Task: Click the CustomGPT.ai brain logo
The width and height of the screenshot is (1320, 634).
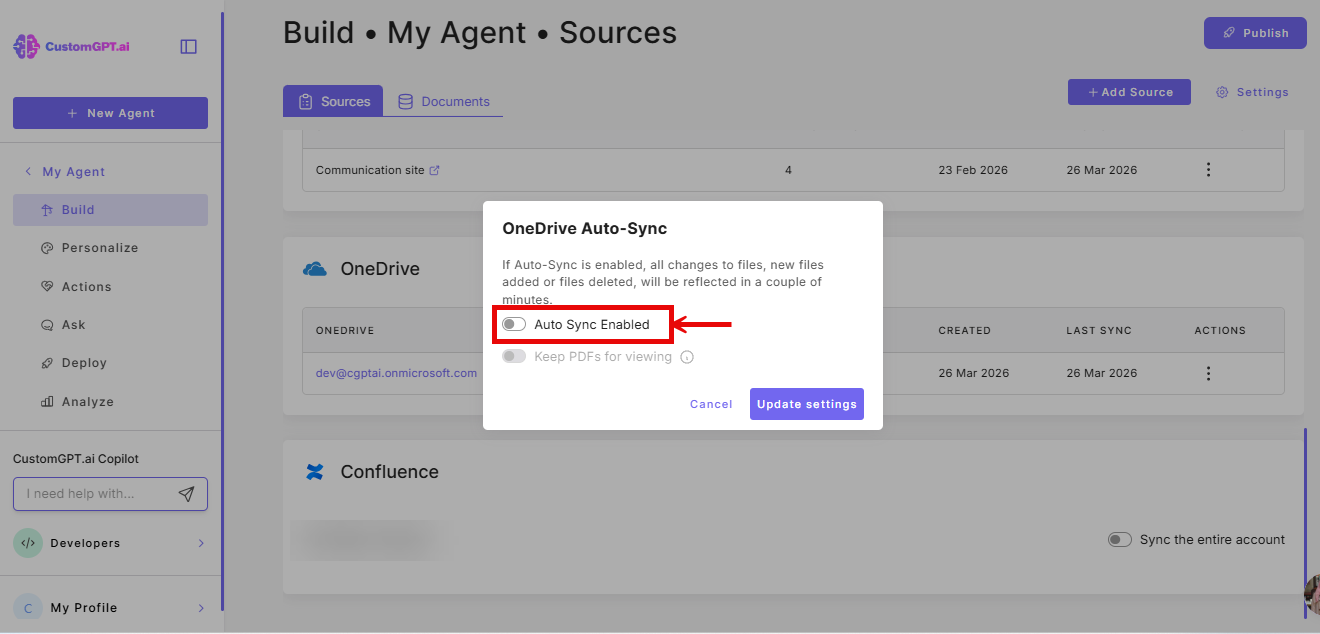Action: pyautogui.click(x=26, y=46)
